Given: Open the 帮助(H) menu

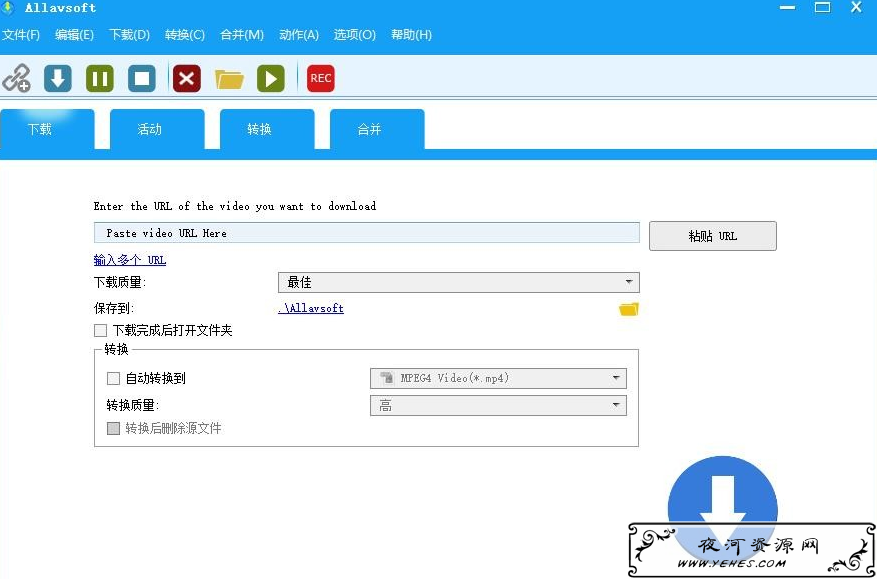Looking at the screenshot, I should (411, 35).
